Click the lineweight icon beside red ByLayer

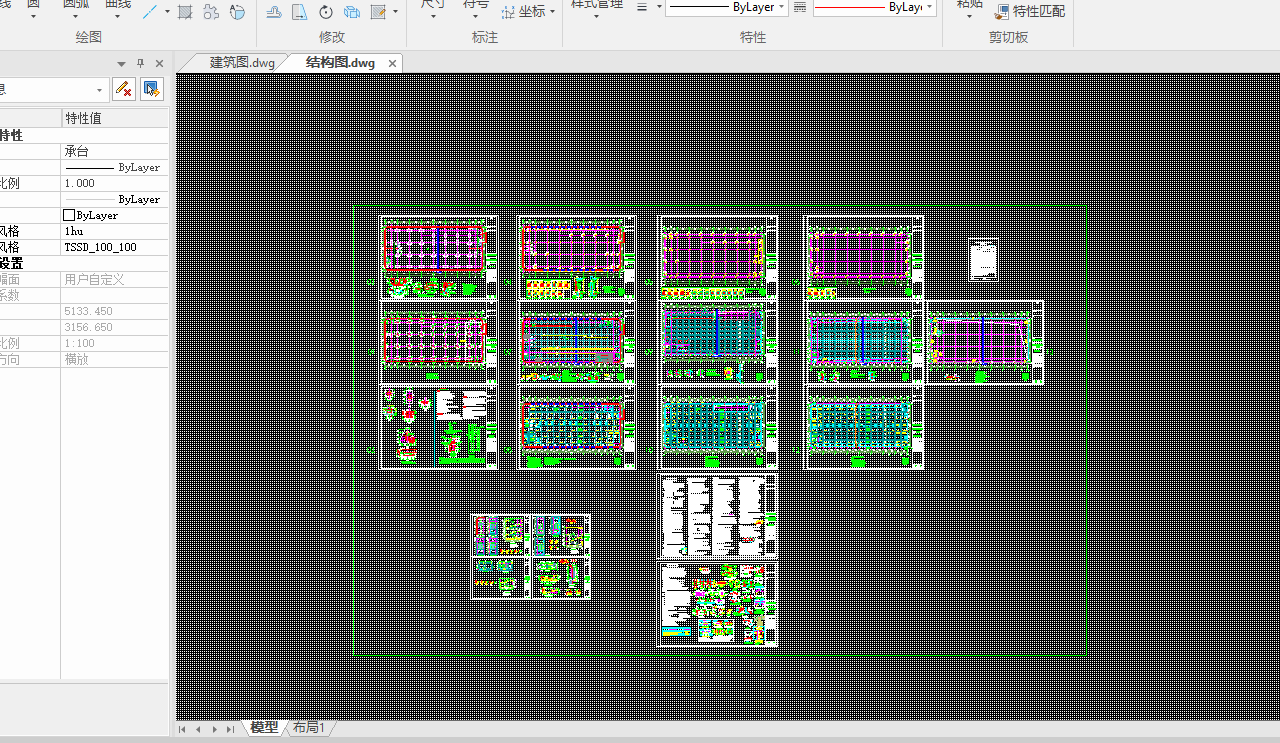pos(800,7)
